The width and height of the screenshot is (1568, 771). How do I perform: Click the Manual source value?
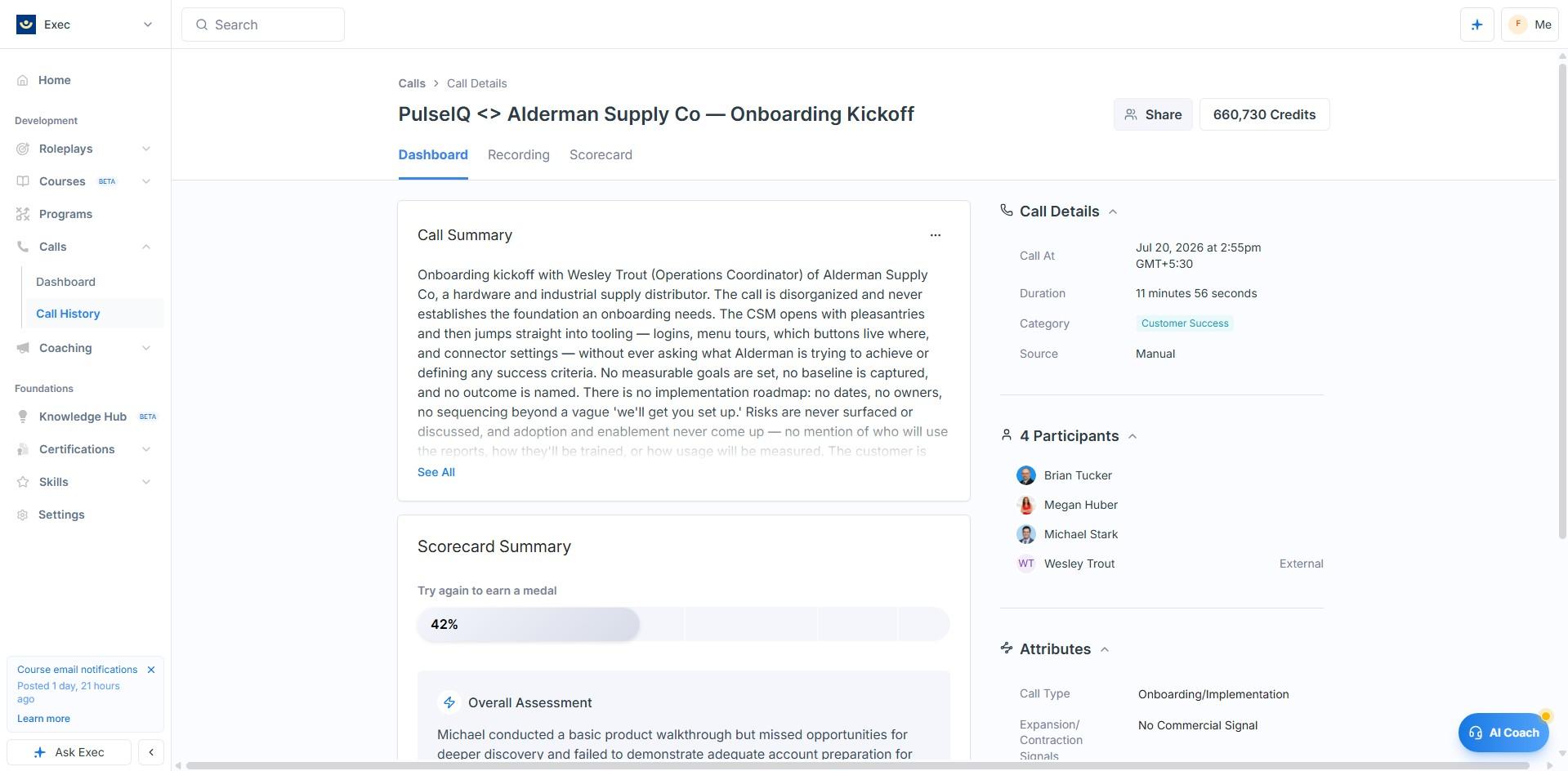1155,354
